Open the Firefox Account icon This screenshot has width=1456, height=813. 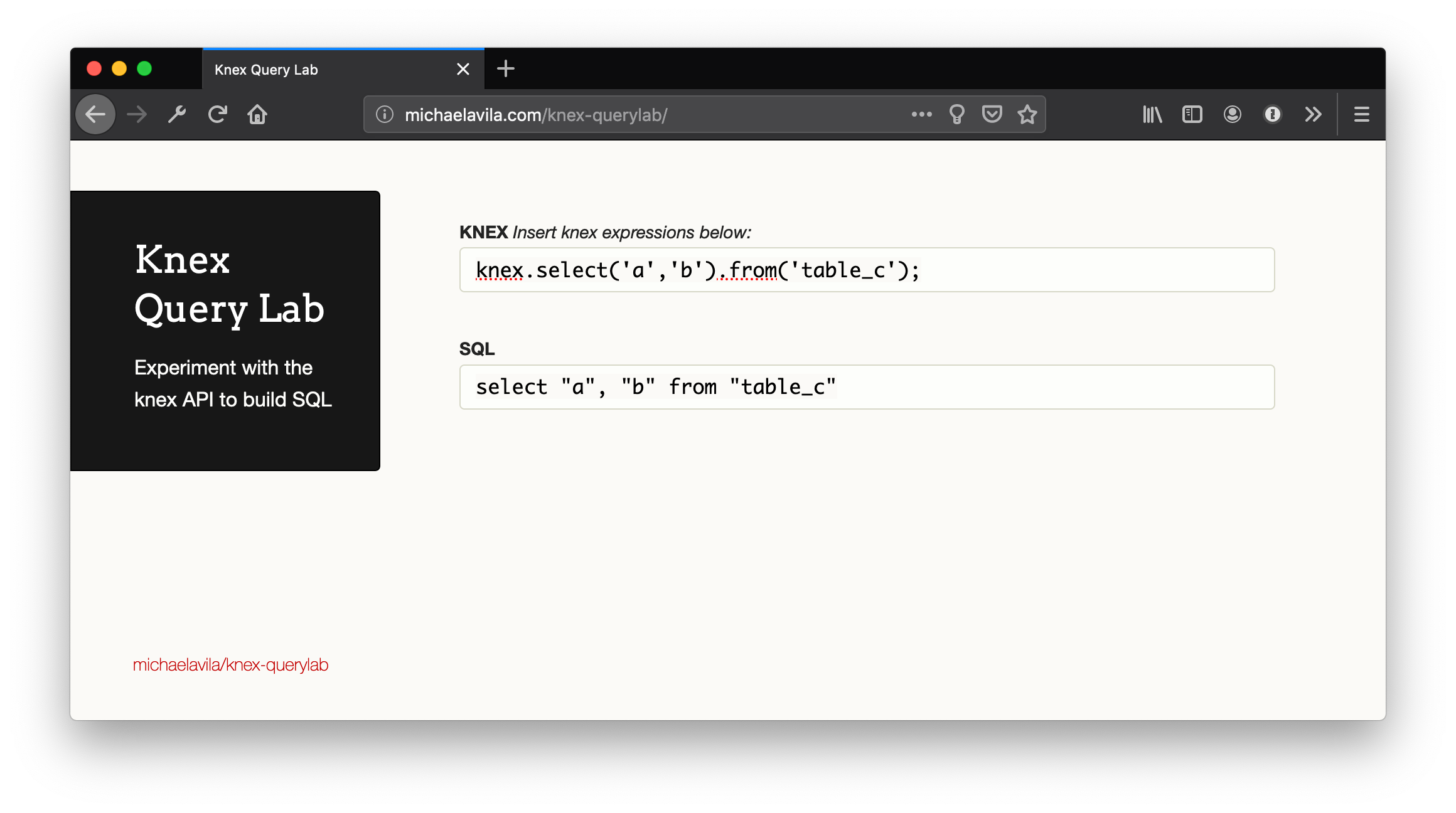(1232, 114)
